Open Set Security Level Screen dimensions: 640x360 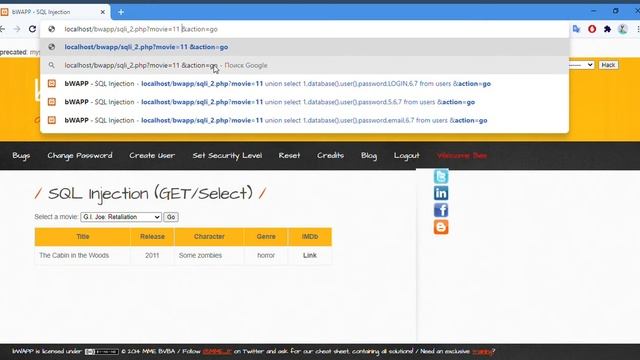(x=227, y=156)
